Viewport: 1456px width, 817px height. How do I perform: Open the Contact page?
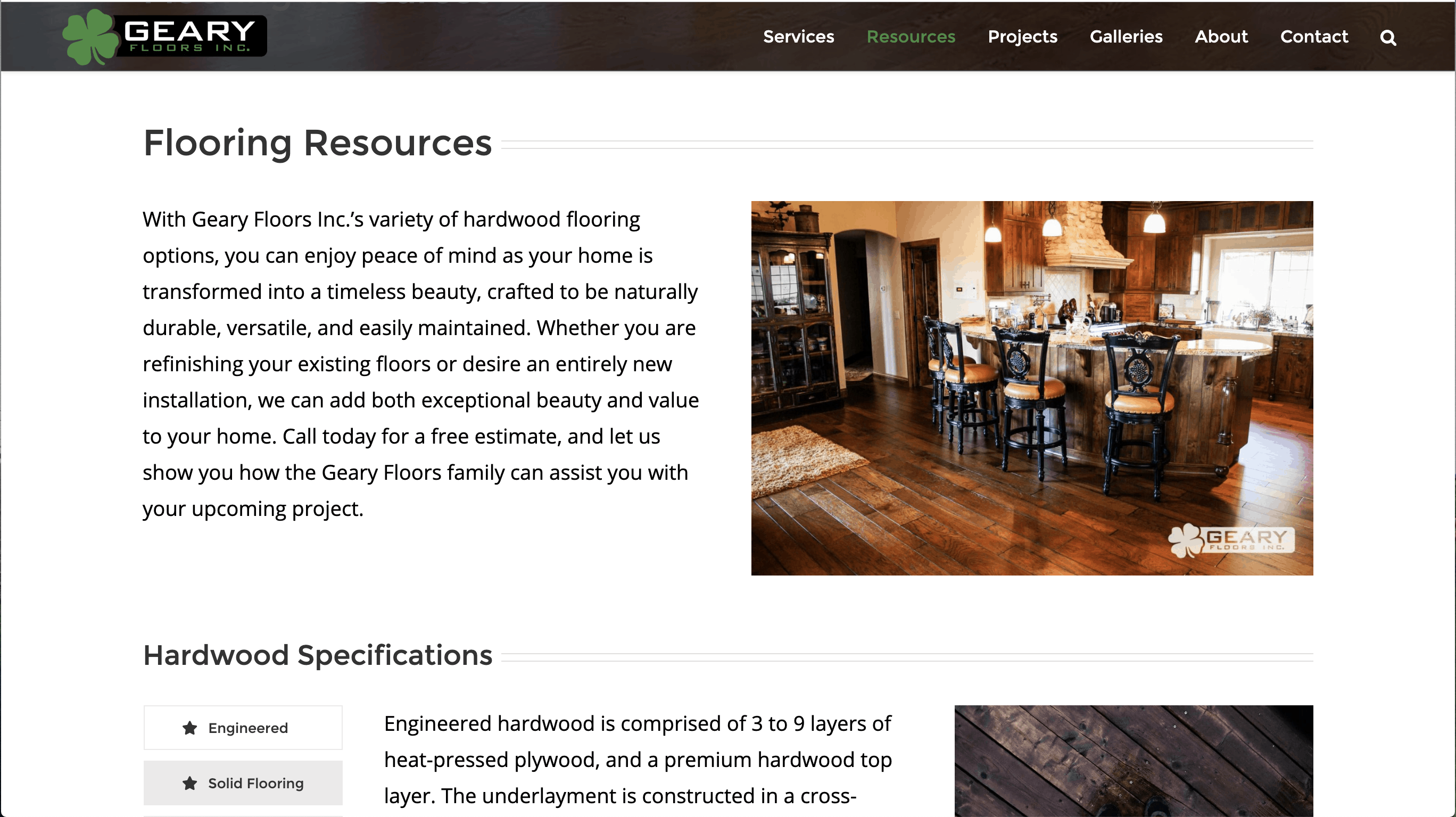click(1313, 37)
